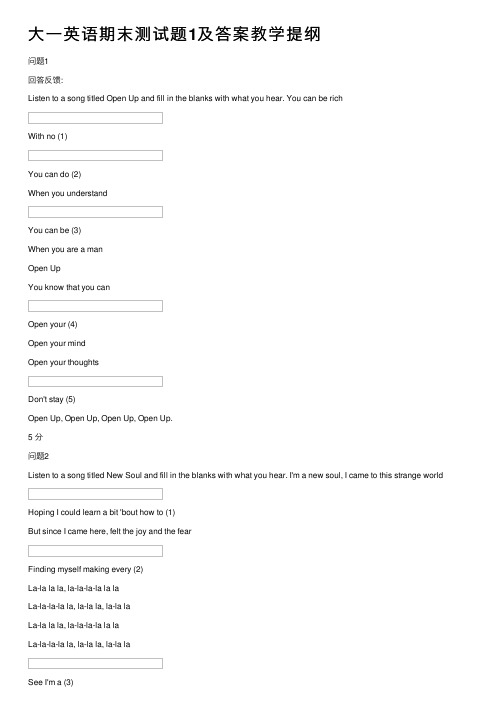Click the 'When you understand' lyric line
Viewport: 504px width, 713px height.
pos(67,193)
